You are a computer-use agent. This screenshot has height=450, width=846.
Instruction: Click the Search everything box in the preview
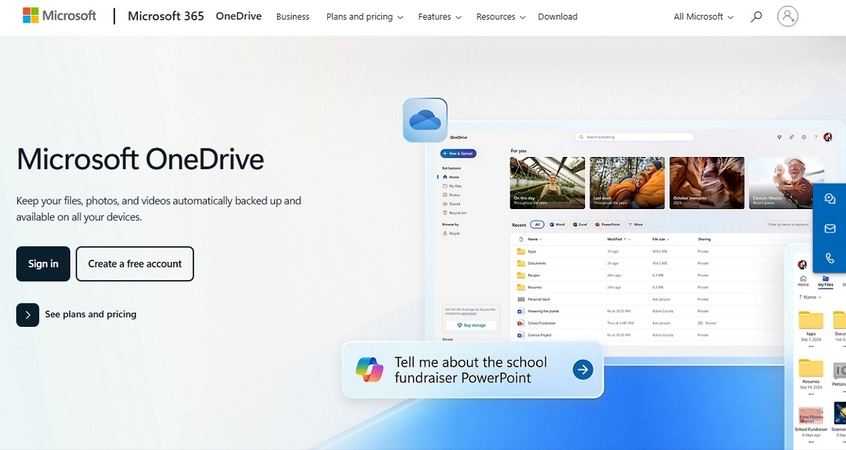click(x=634, y=137)
